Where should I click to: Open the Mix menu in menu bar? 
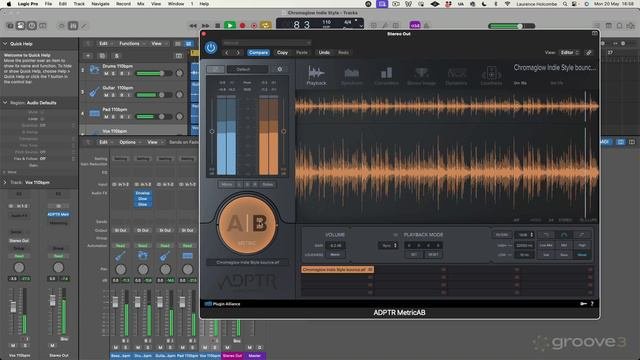click(140, 4)
